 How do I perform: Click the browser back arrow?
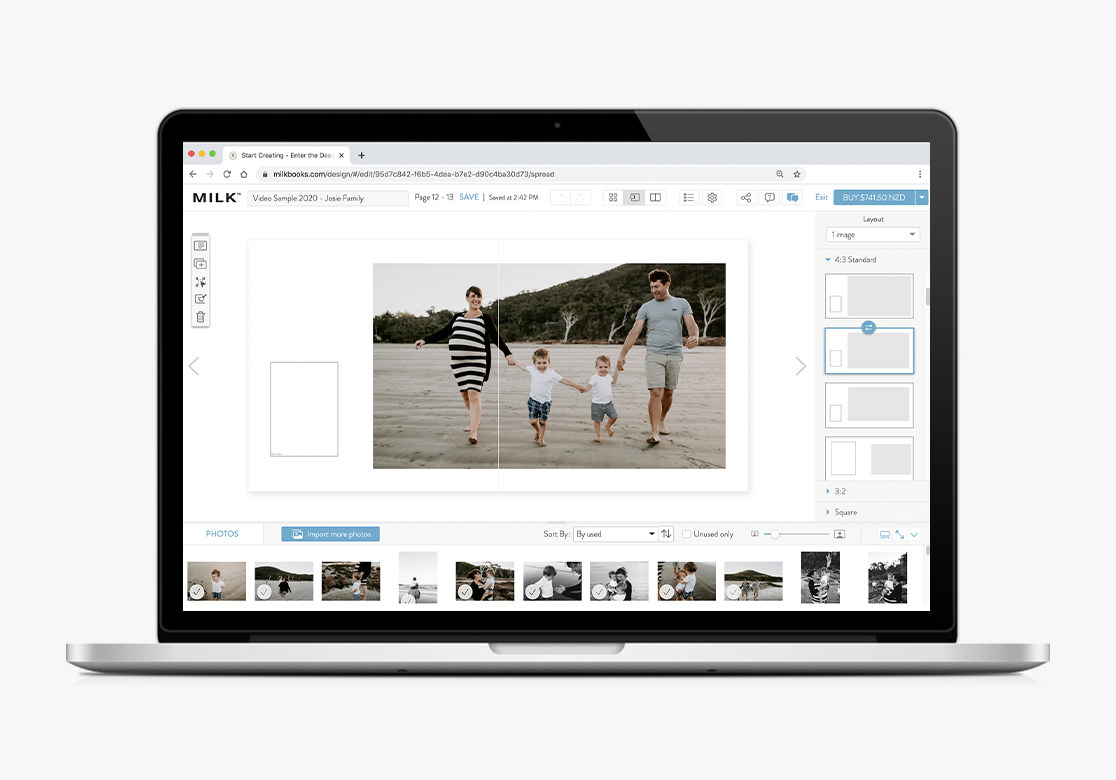[x=193, y=174]
